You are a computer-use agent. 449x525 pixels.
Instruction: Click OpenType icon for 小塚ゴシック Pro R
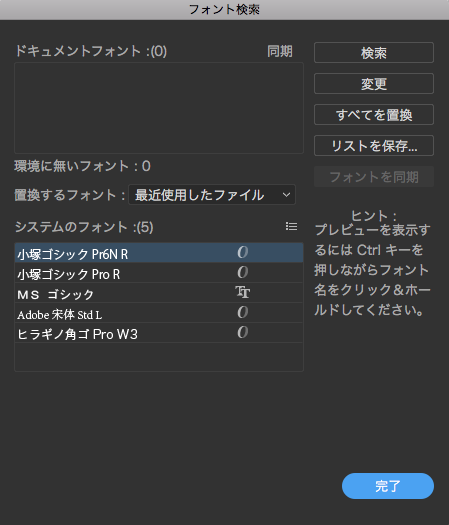243,273
